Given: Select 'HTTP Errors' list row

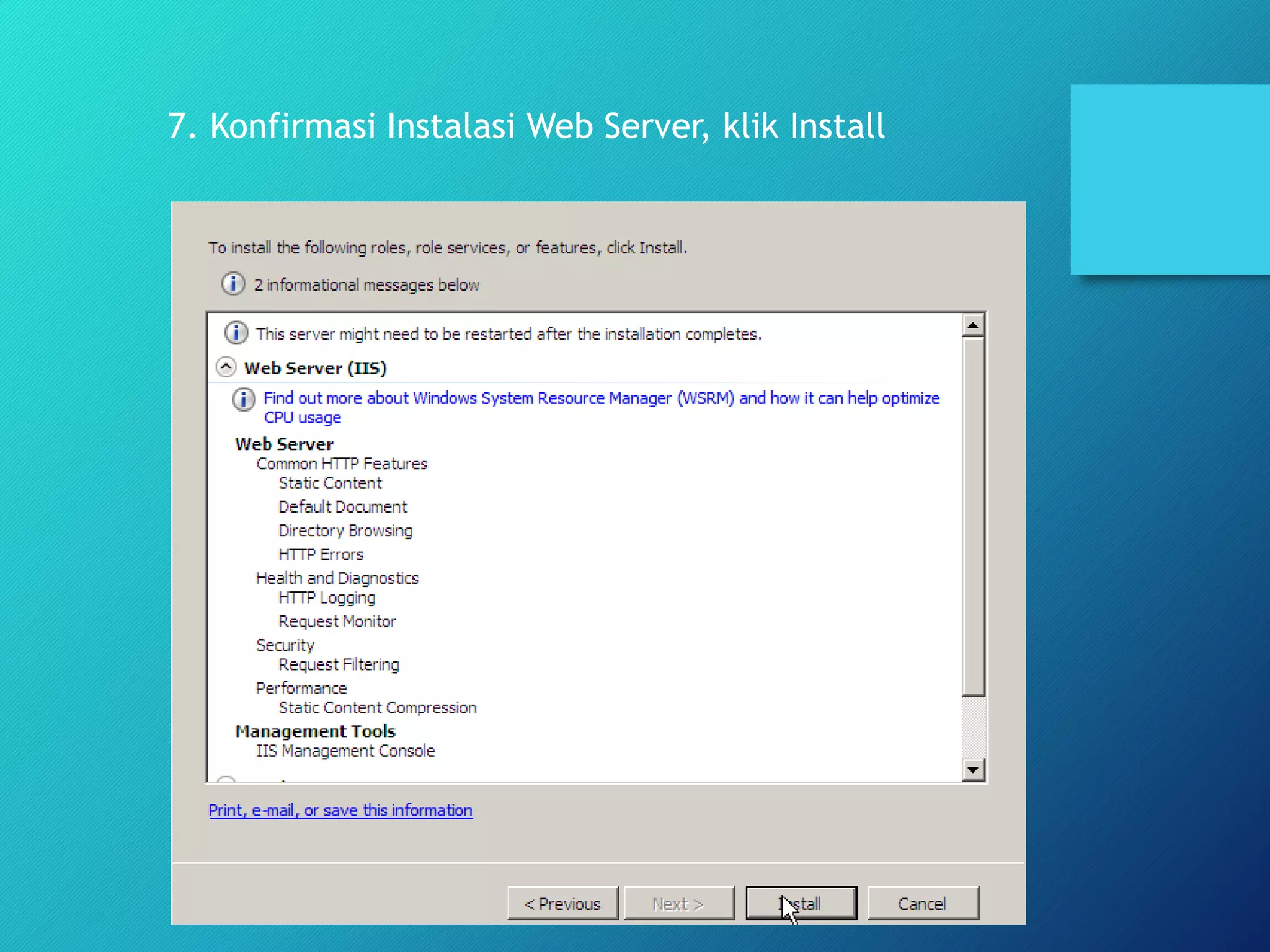Looking at the screenshot, I should pyautogui.click(x=321, y=554).
